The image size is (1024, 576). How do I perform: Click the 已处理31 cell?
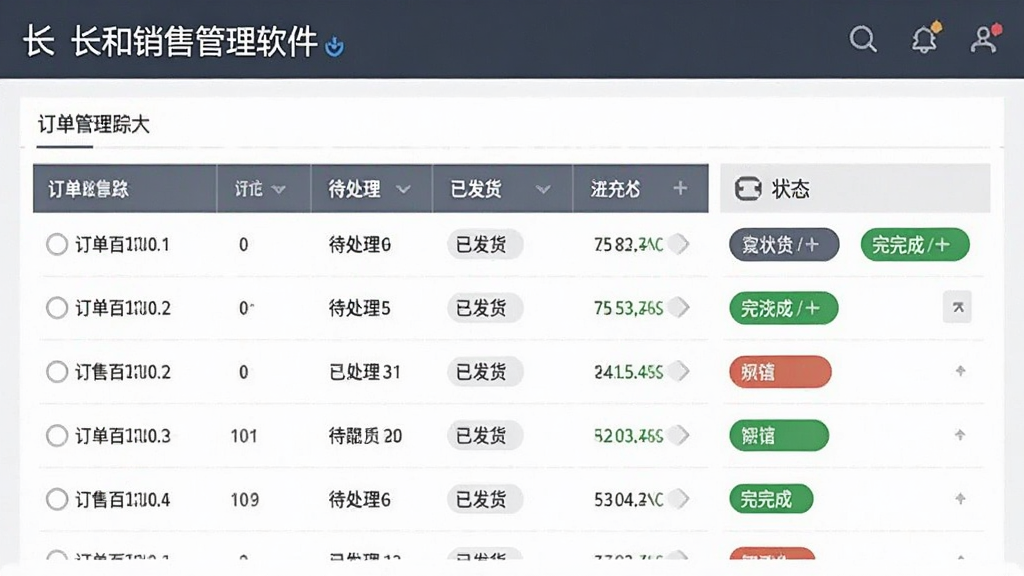(x=364, y=372)
